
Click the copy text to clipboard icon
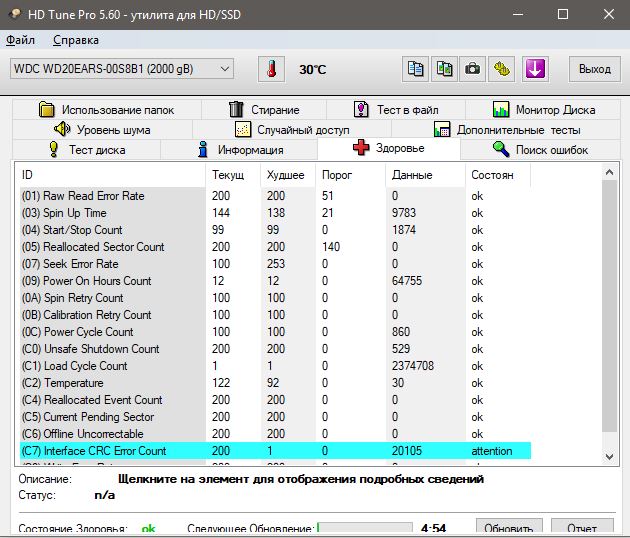click(415, 69)
